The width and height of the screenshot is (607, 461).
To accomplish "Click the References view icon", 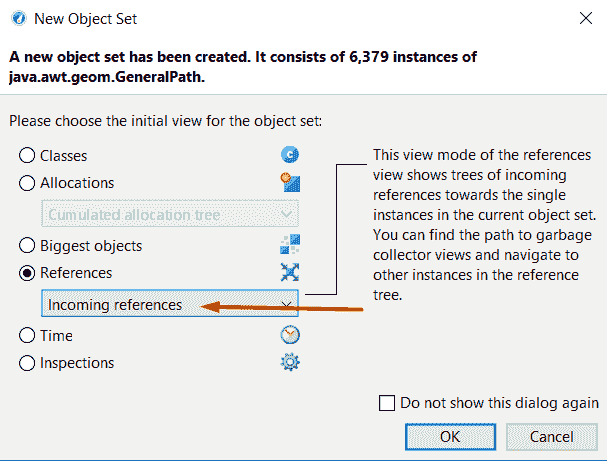I will click(290, 272).
